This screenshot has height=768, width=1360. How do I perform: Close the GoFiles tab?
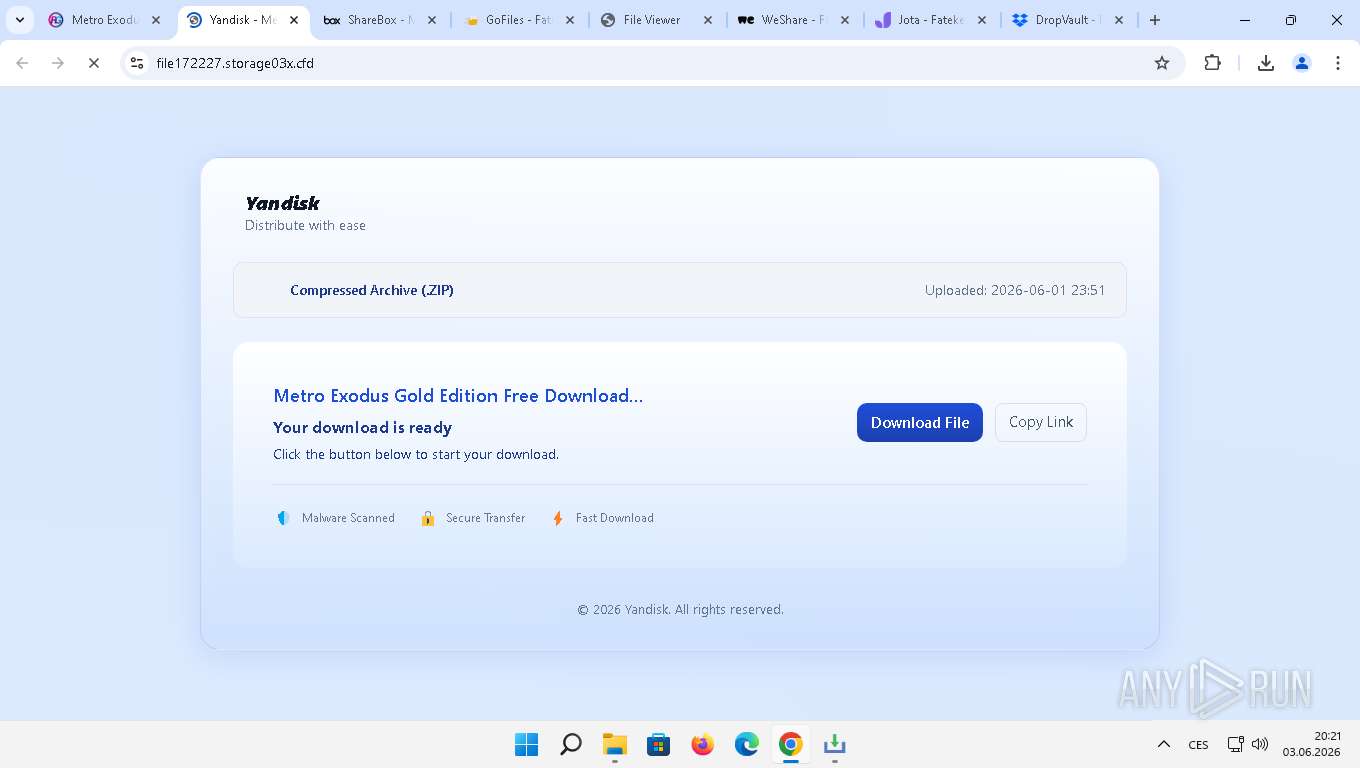[x=570, y=20]
